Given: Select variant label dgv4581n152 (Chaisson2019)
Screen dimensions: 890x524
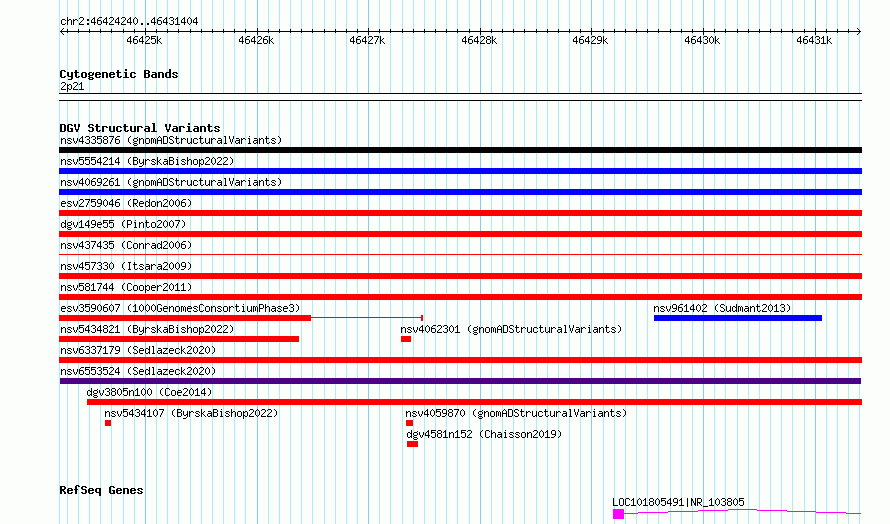Looking at the screenshot, I should coord(484,434).
